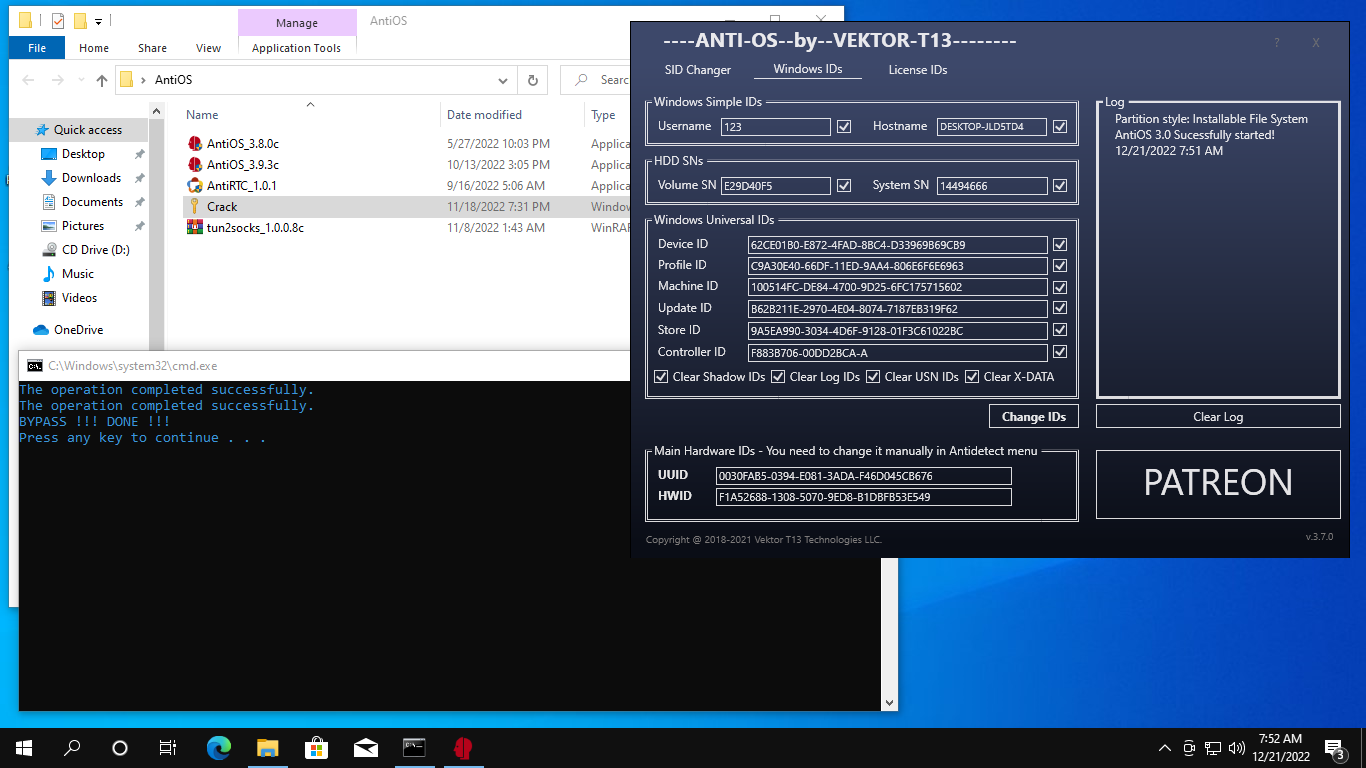
Task: Toggle Volume SN checkbox
Action: click(x=844, y=185)
